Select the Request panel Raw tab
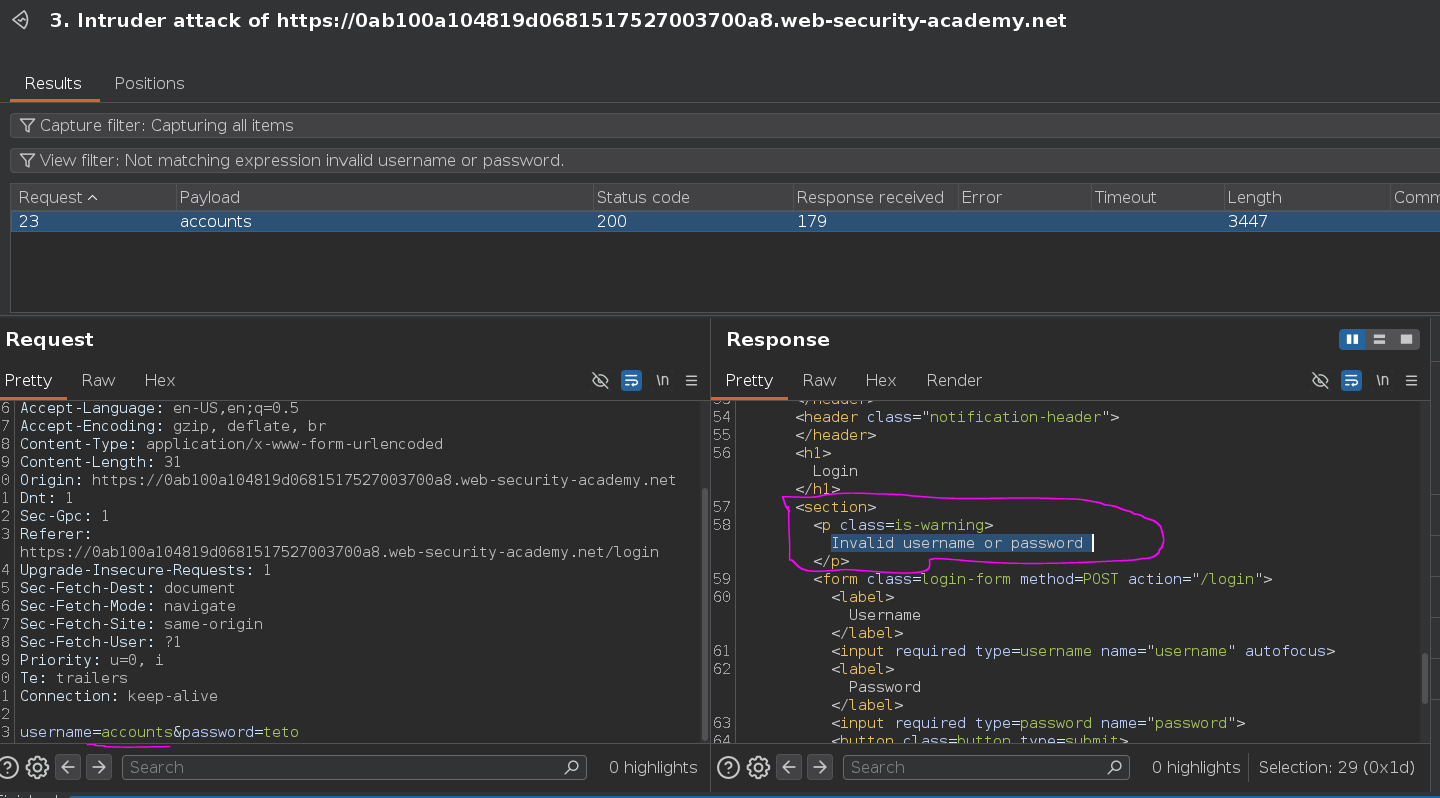The height and width of the screenshot is (798, 1440). tap(98, 380)
